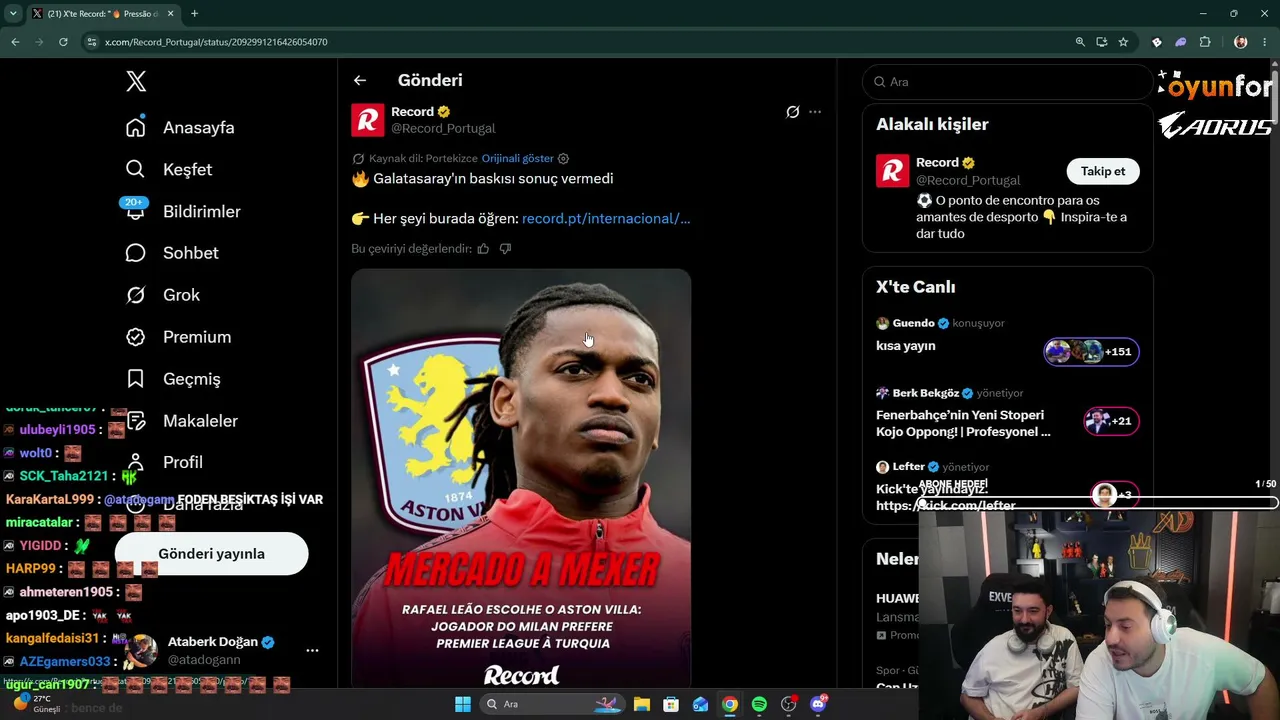Click Orijinali göster link
The height and width of the screenshot is (720, 1280).
[517, 158]
